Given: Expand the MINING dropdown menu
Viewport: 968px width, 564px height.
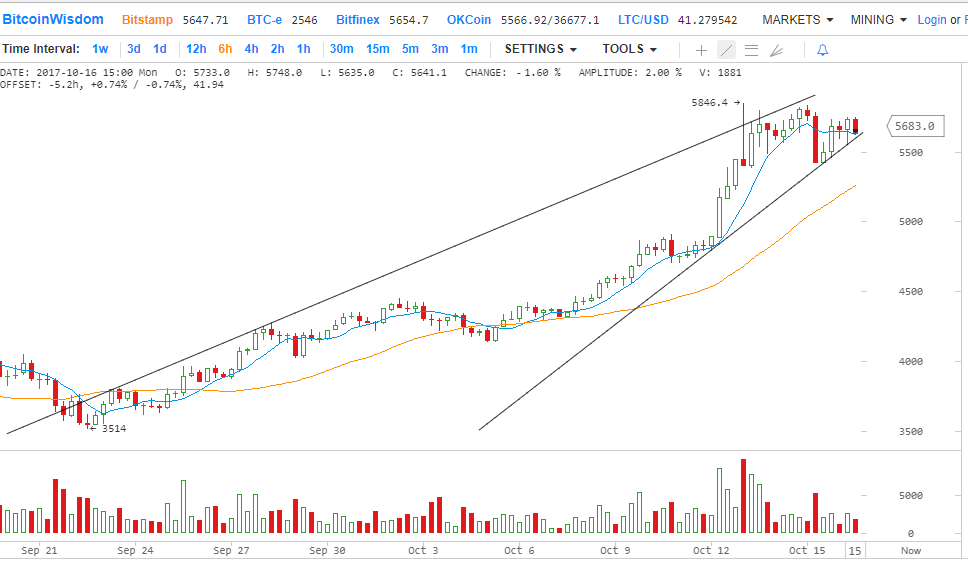Looking at the screenshot, I should pos(879,20).
